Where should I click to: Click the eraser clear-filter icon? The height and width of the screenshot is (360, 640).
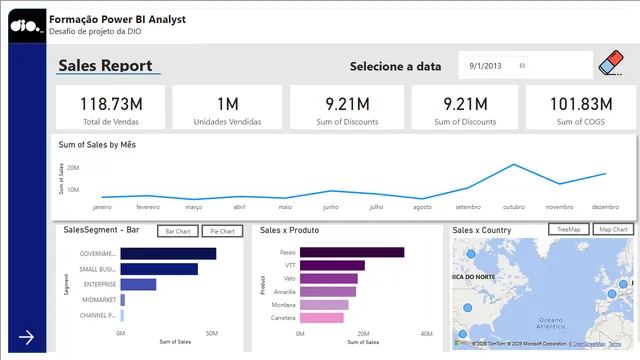pos(611,63)
